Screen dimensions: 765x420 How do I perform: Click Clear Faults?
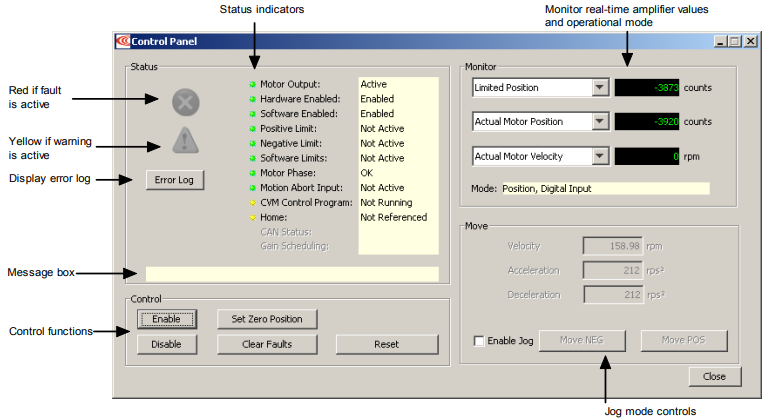pyautogui.click(x=267, y=344)
